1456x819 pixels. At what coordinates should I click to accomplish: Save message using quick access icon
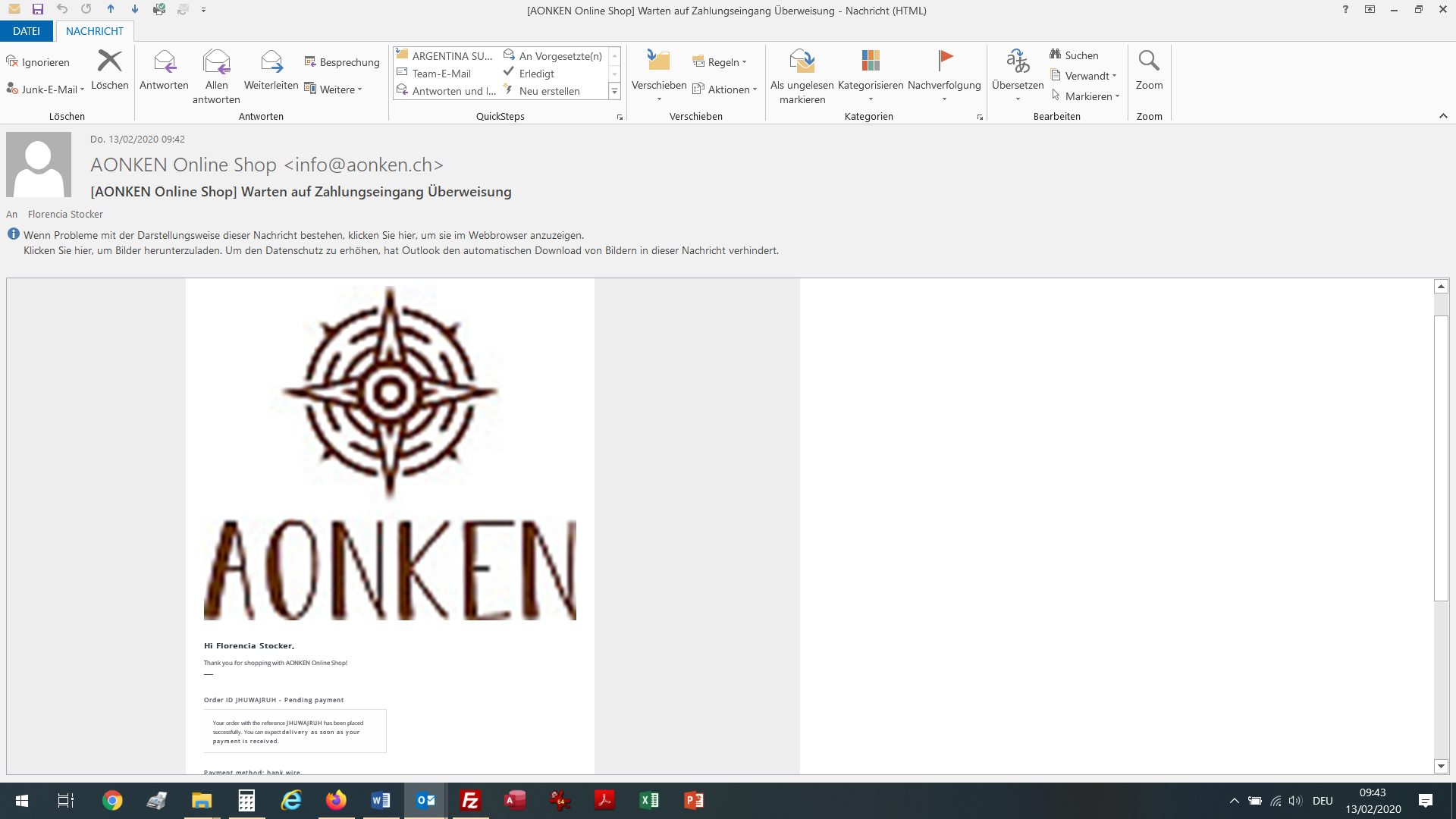click(x=38, y=10)
